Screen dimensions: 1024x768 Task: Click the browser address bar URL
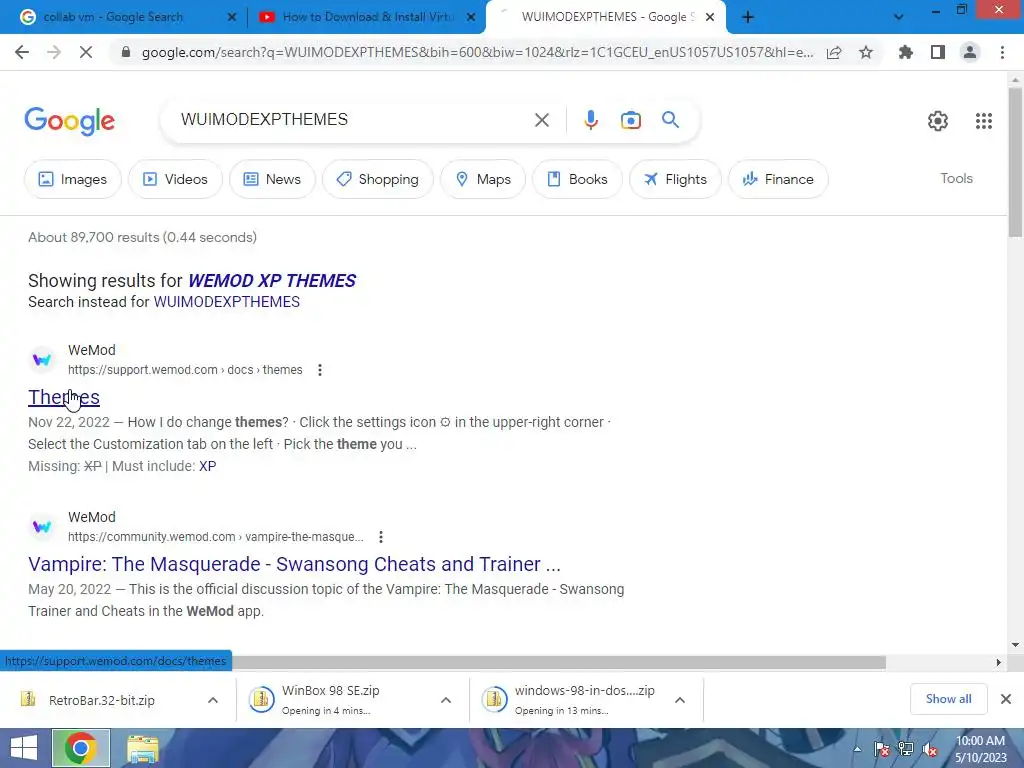[x=477, y=52]
